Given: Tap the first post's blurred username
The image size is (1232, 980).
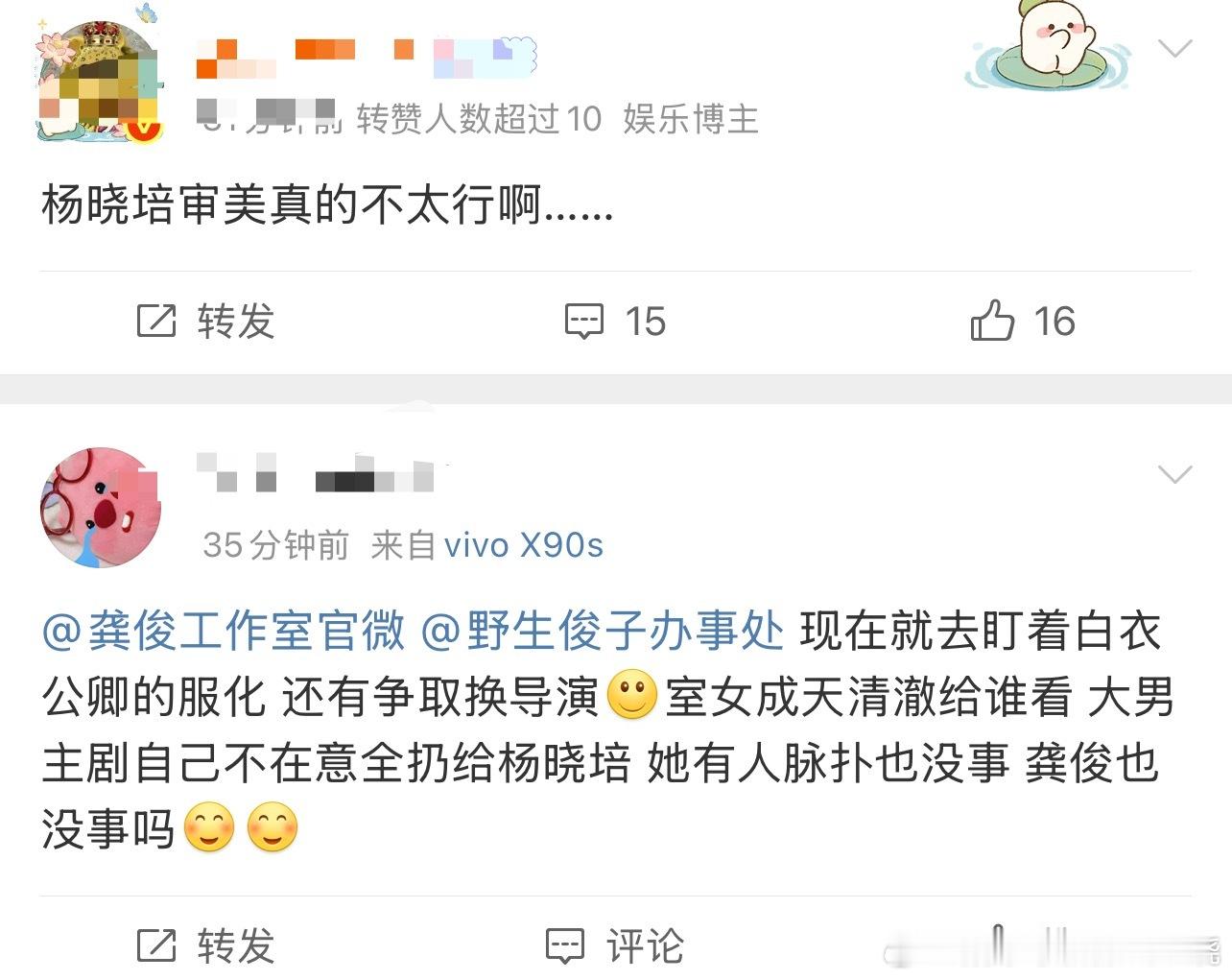Looking at the screenshot, I should coord(367,58).
